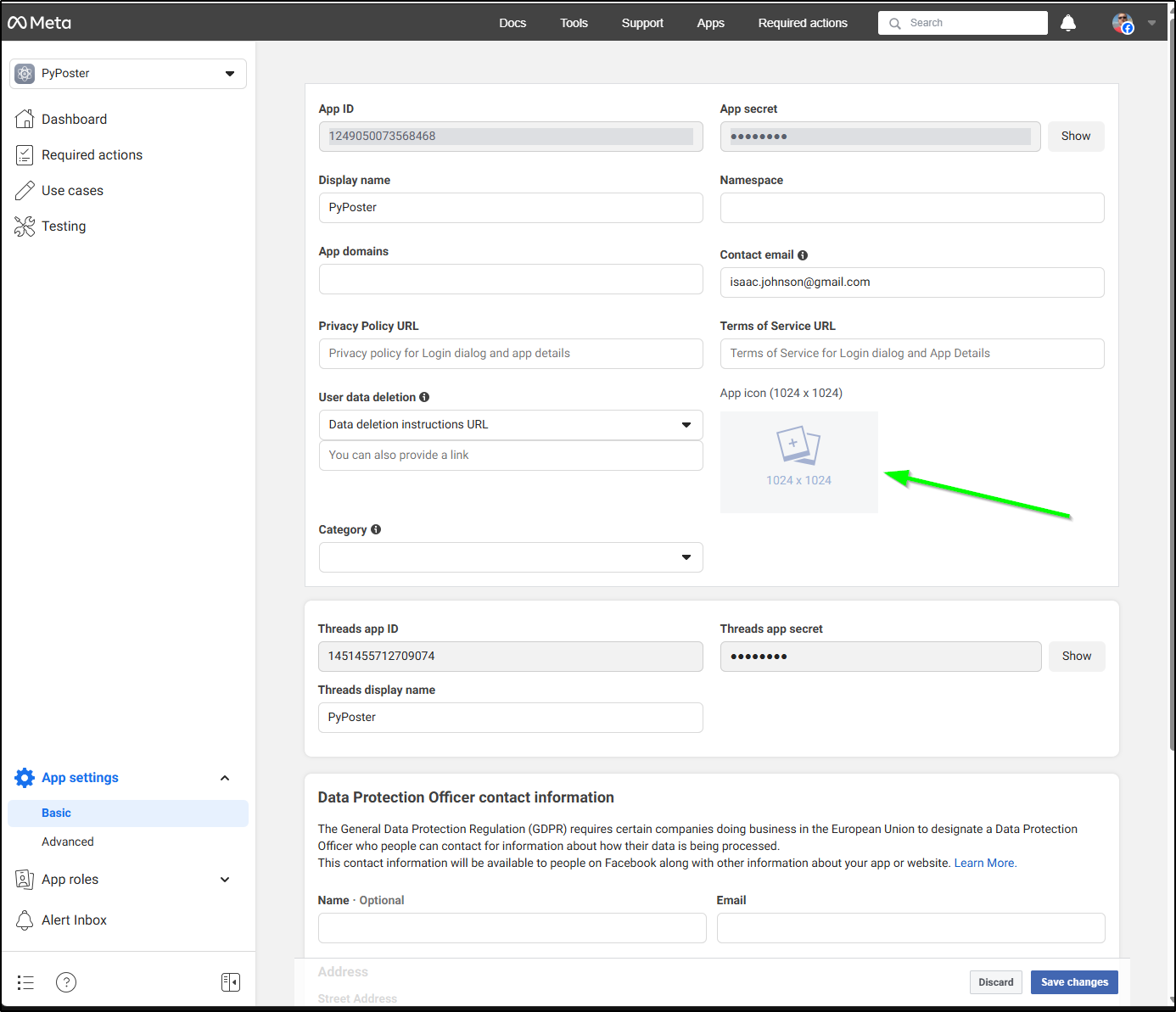Click Save changes button
The image size is (1176, 1012).
coord(1074,982)
